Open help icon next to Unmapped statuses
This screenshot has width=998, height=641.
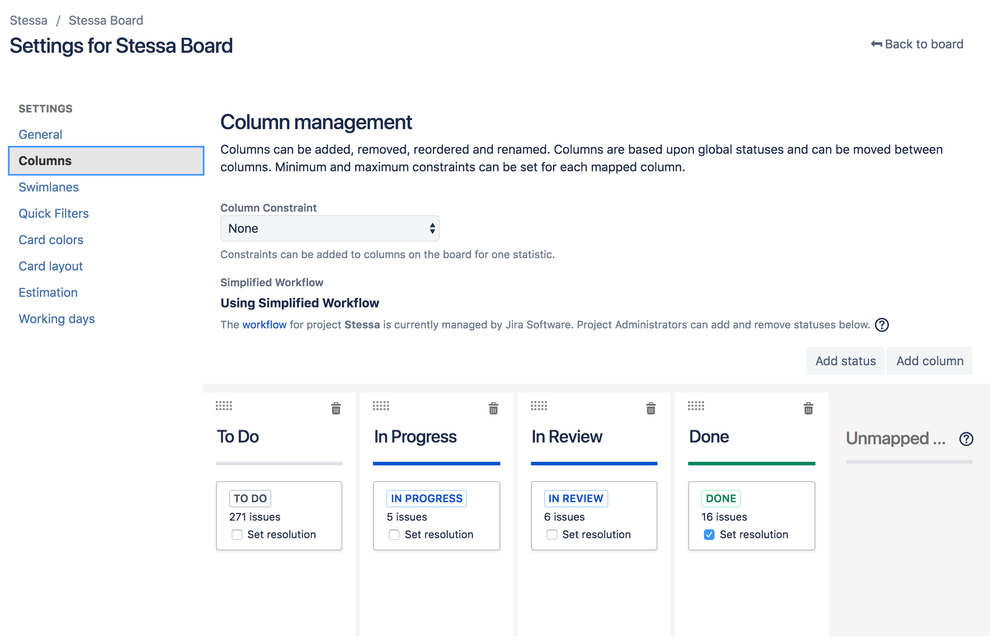point(966,439)
